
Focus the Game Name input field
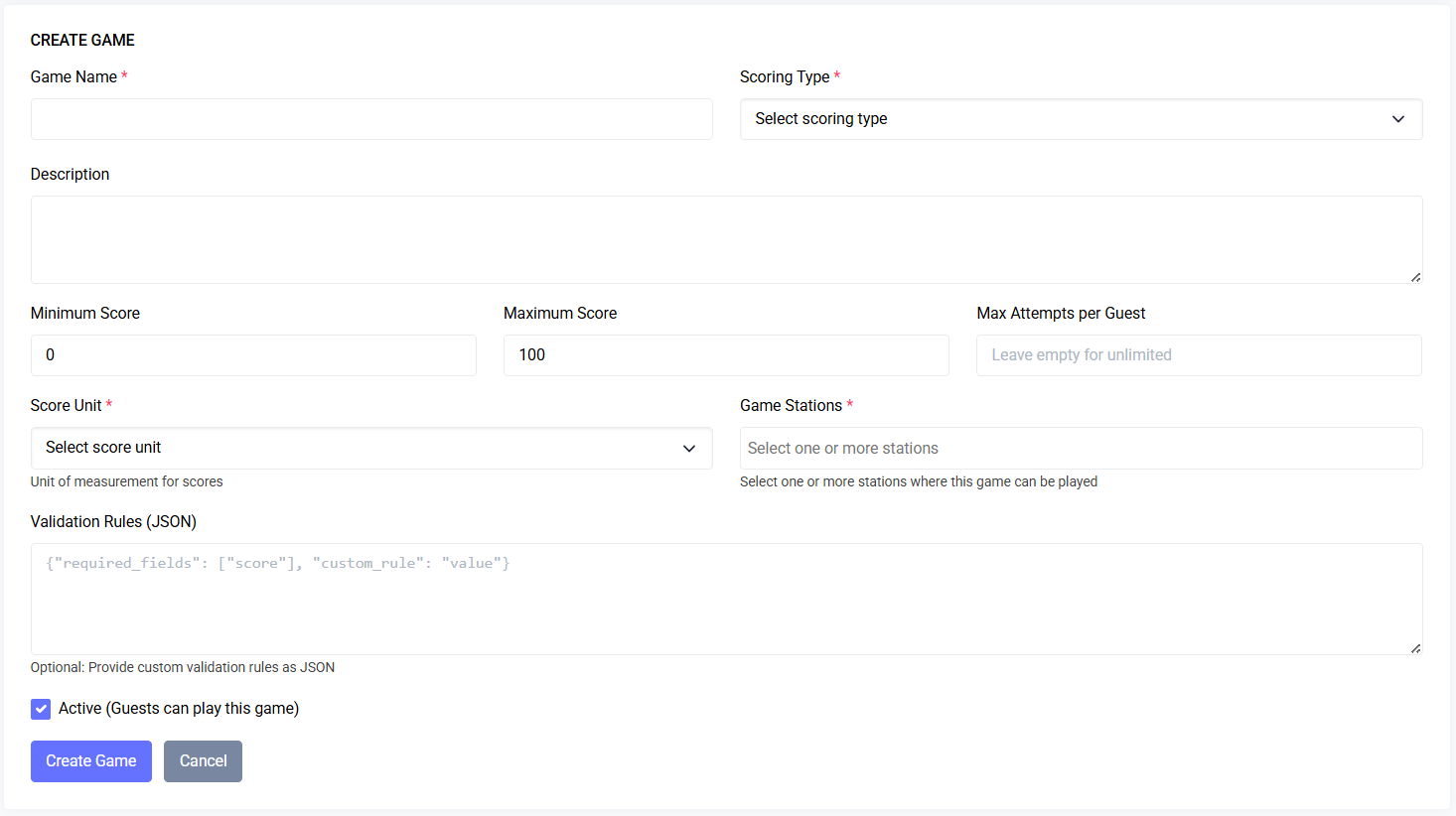[371, 119]
